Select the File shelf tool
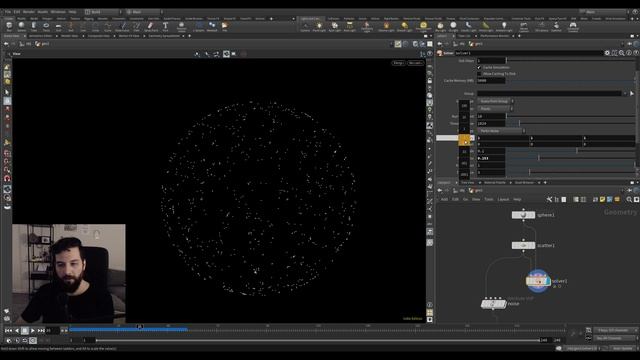640x360 pixels. [x=225, y=27]
